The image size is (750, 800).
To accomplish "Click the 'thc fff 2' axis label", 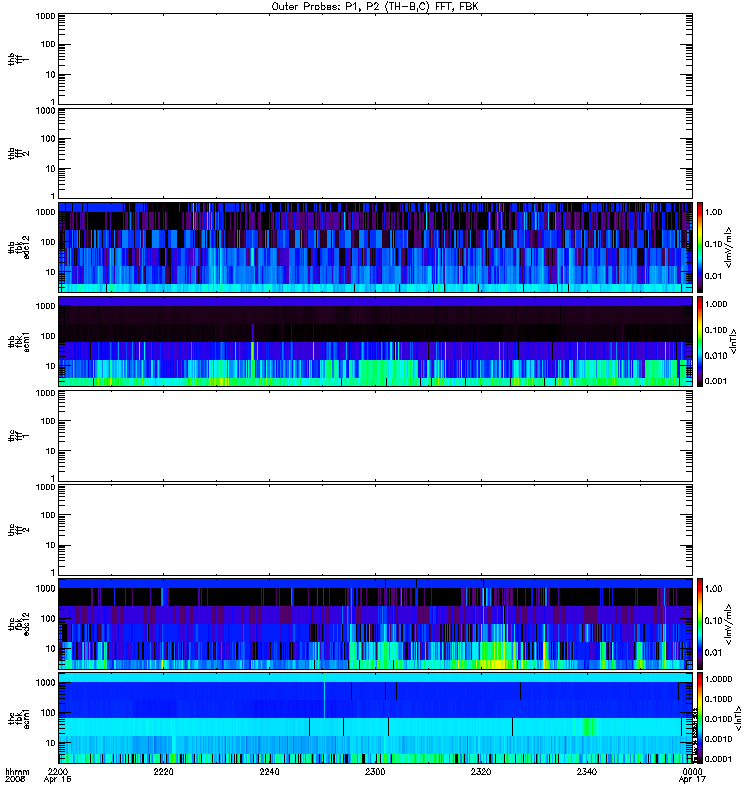I will click(19, 530).
